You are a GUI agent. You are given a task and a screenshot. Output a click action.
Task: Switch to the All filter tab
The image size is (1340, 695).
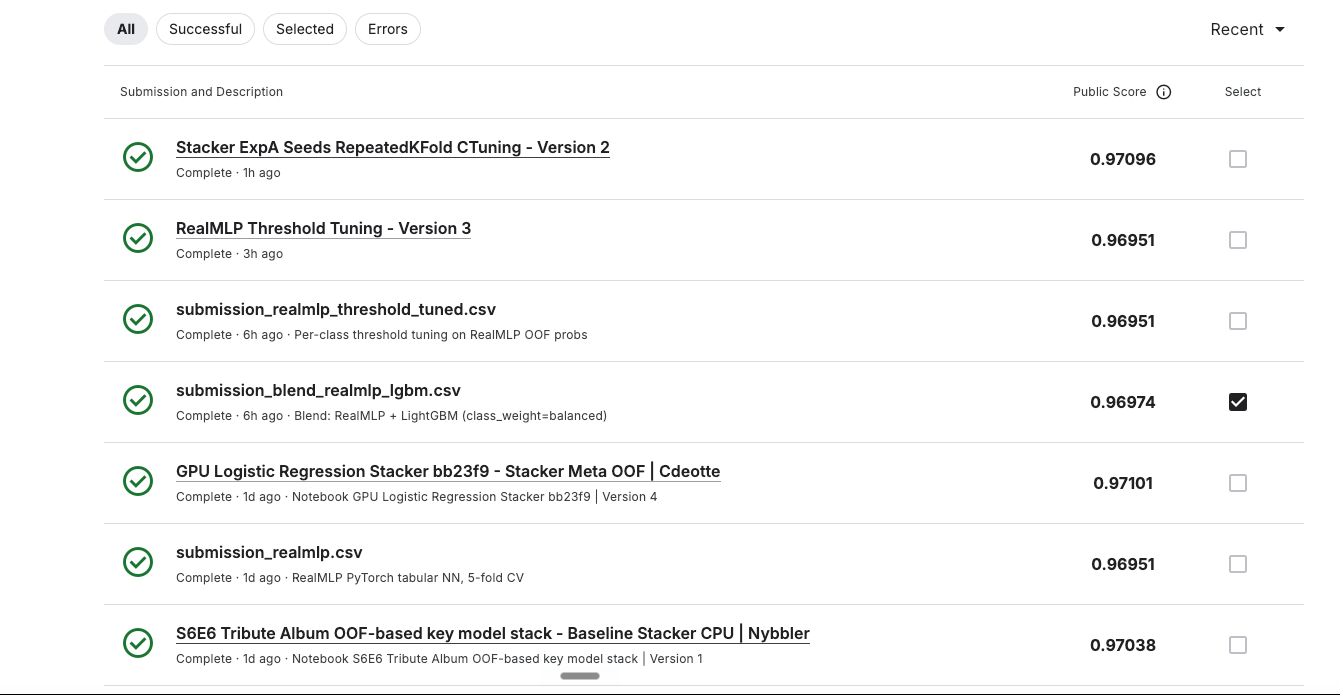126,29
